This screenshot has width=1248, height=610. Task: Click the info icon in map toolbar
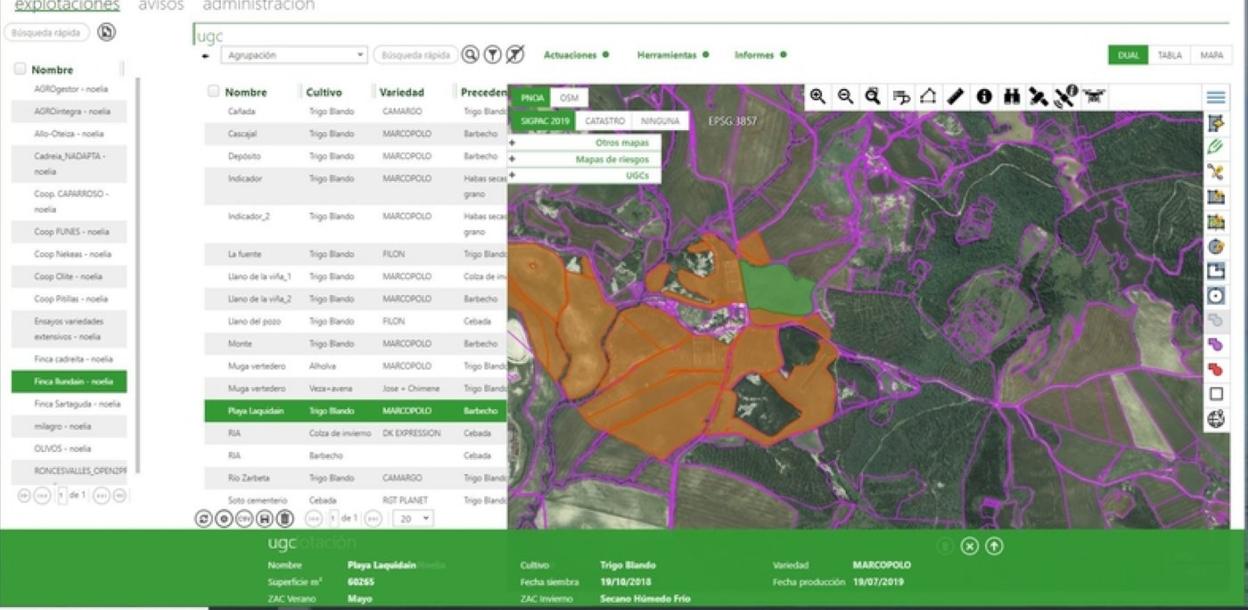[x=983, y=96]
